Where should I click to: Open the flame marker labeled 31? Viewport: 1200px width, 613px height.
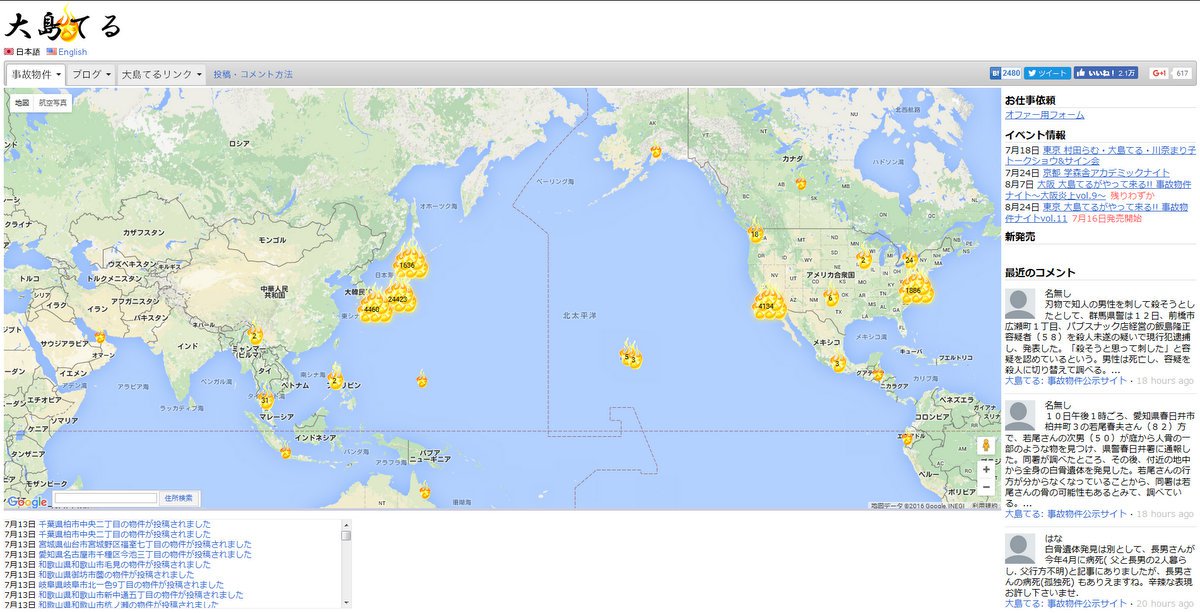[264, 400]
